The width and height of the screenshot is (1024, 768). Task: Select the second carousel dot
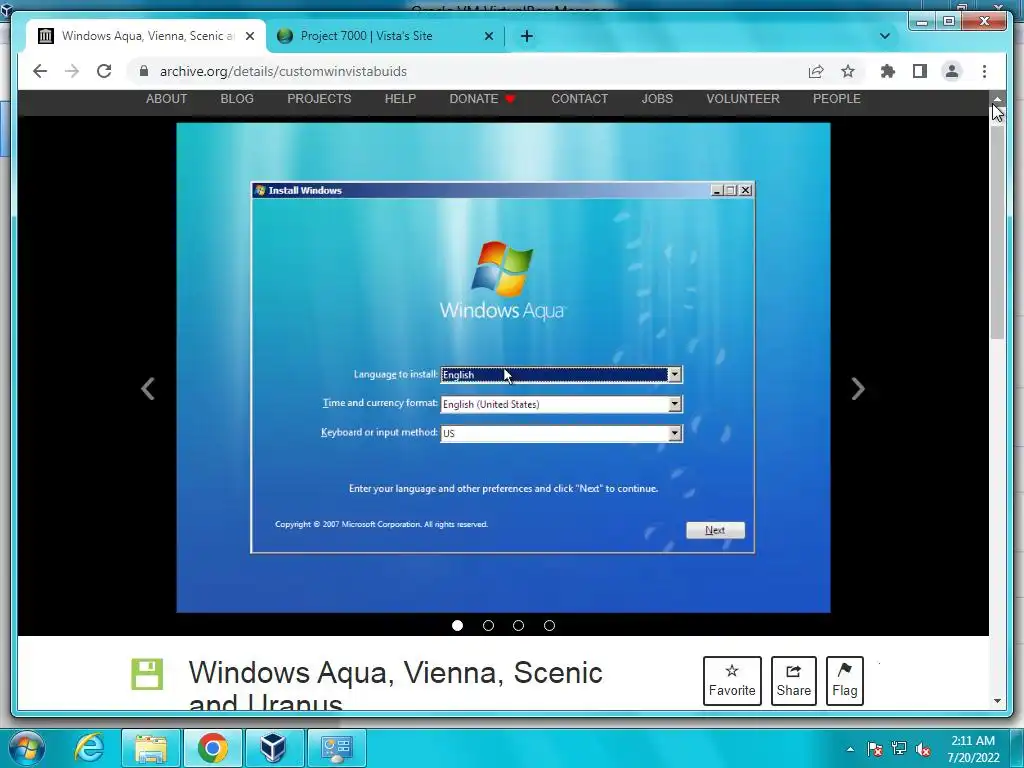488,626
